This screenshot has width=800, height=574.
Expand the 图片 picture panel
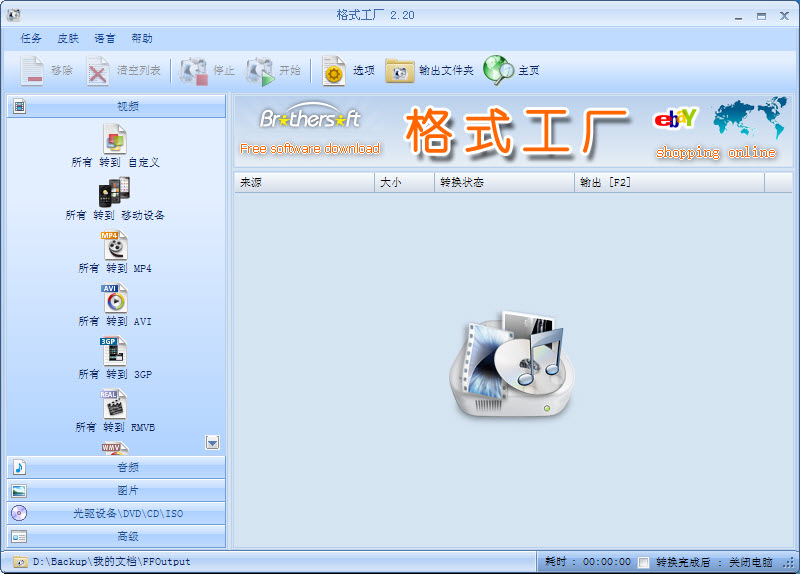[116, 490]
